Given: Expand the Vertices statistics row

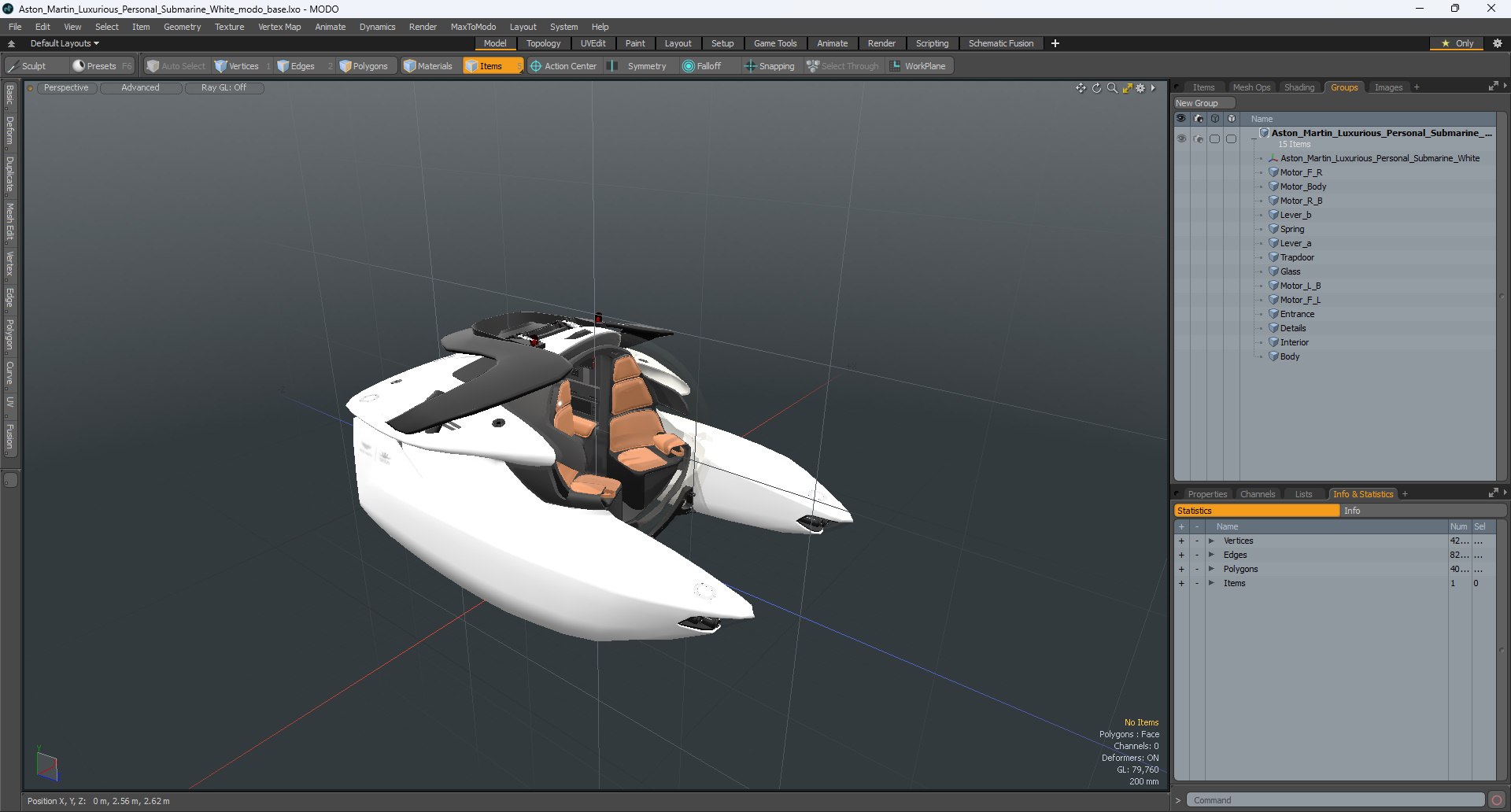Looking at the screenshot, I should coord(1211,541).
